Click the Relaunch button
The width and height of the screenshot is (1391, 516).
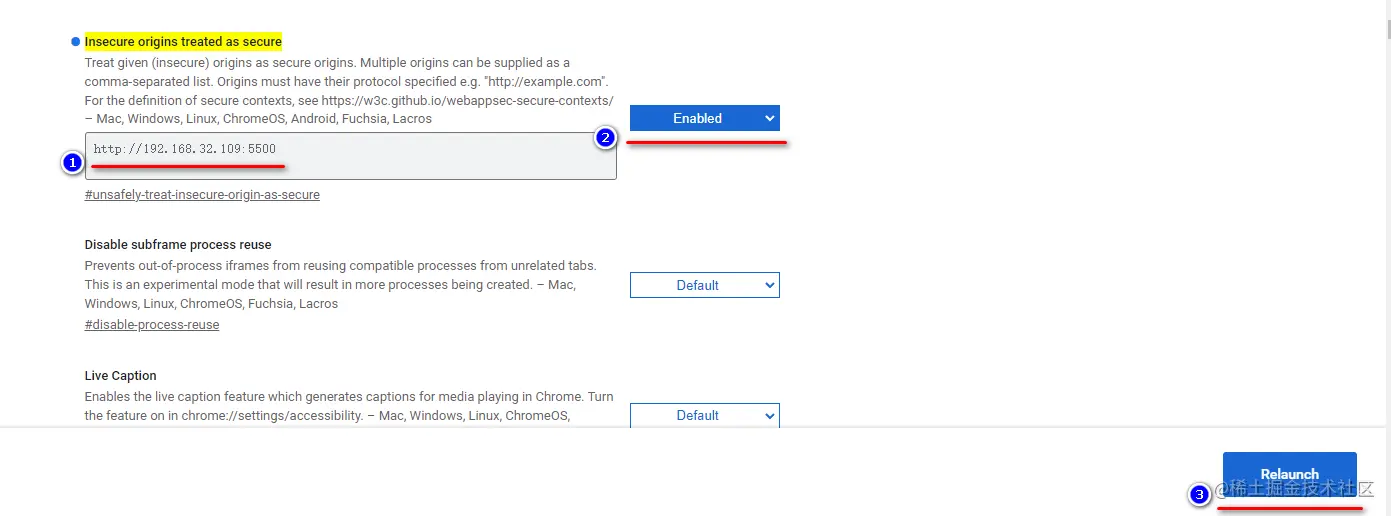[1289, 475]
